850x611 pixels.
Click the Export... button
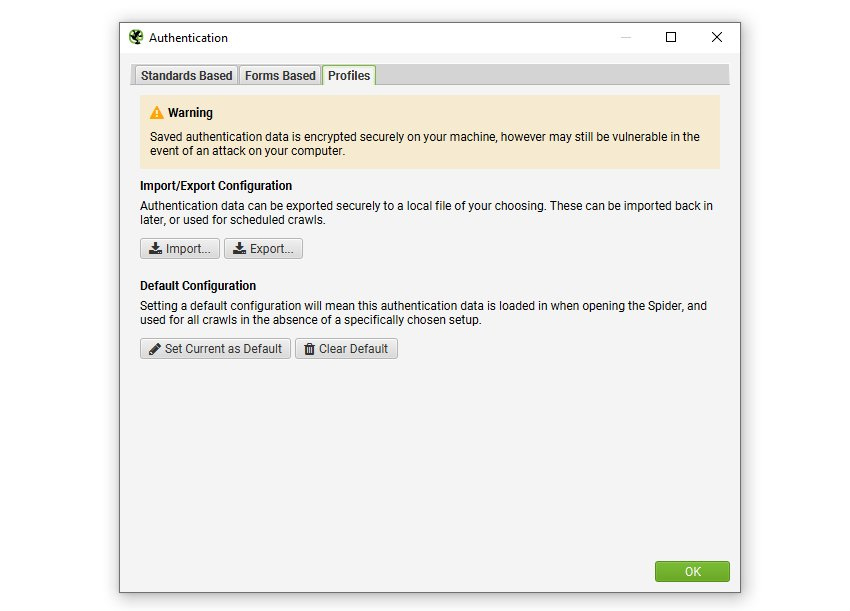click(x=263, y=248)
